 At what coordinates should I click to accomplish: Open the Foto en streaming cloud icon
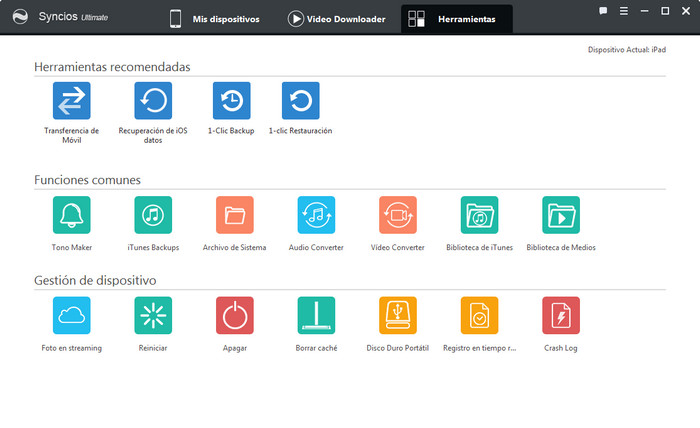point(71,315)
